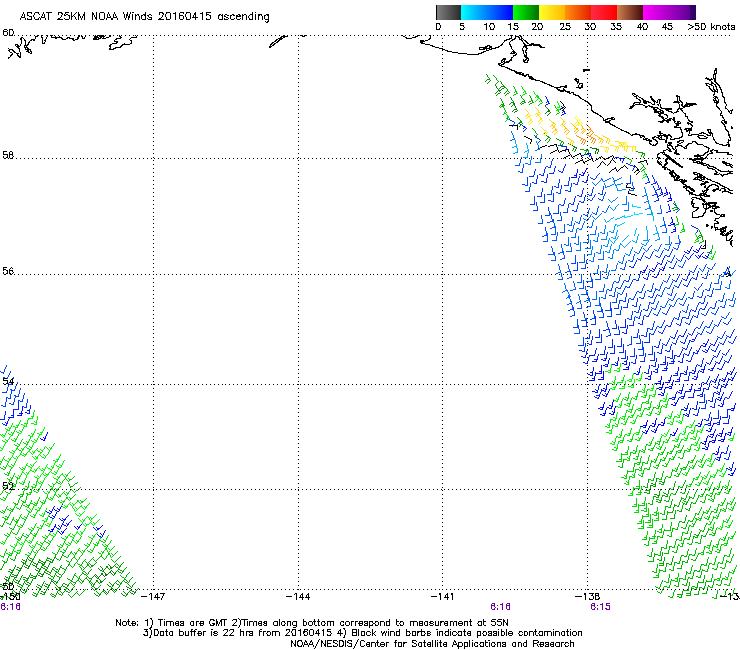
Task: Click the '-144' longitude axis label
Action: (x=298, y=597)
